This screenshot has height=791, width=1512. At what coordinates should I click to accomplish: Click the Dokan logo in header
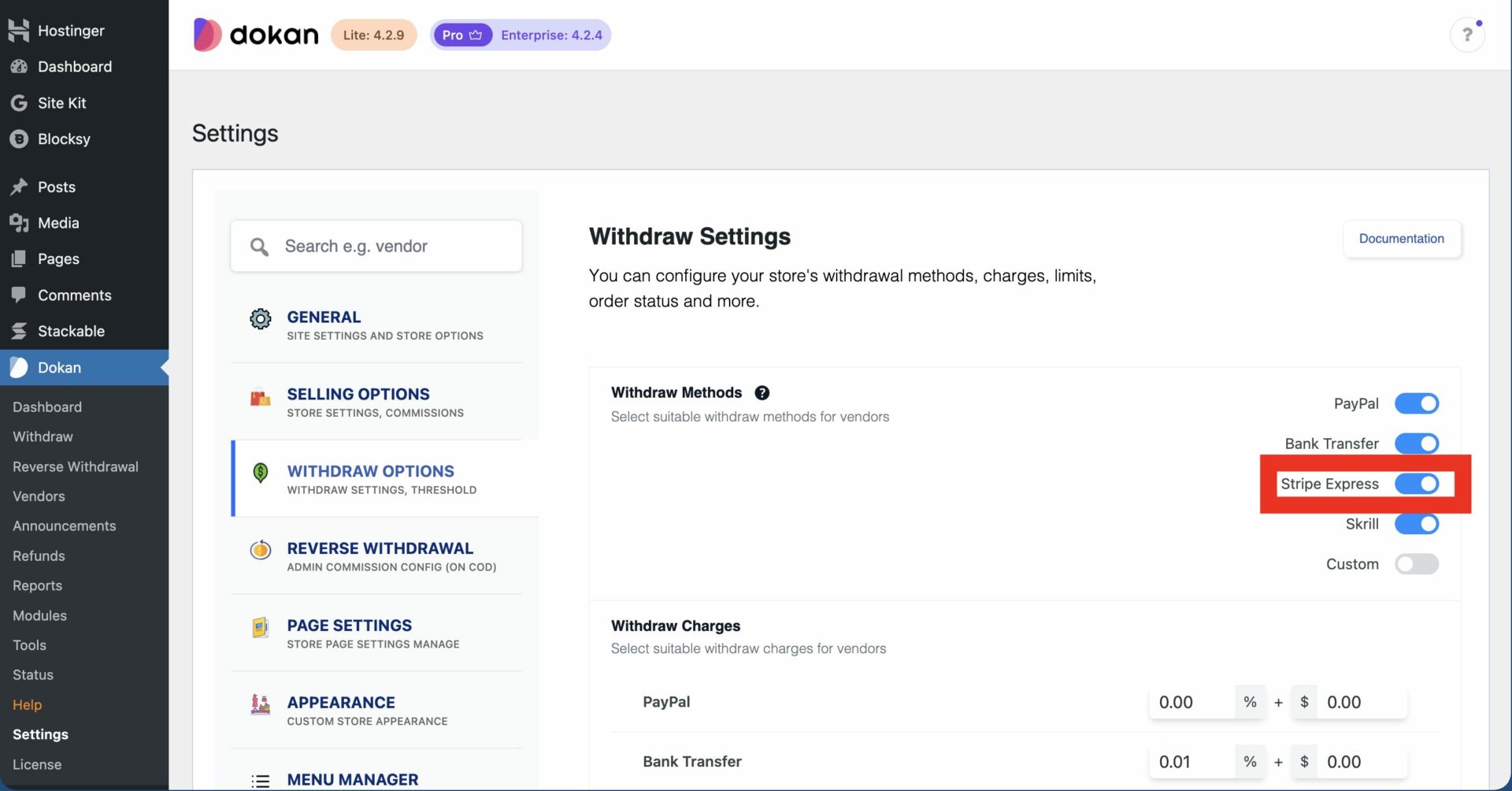coord(256,35)
